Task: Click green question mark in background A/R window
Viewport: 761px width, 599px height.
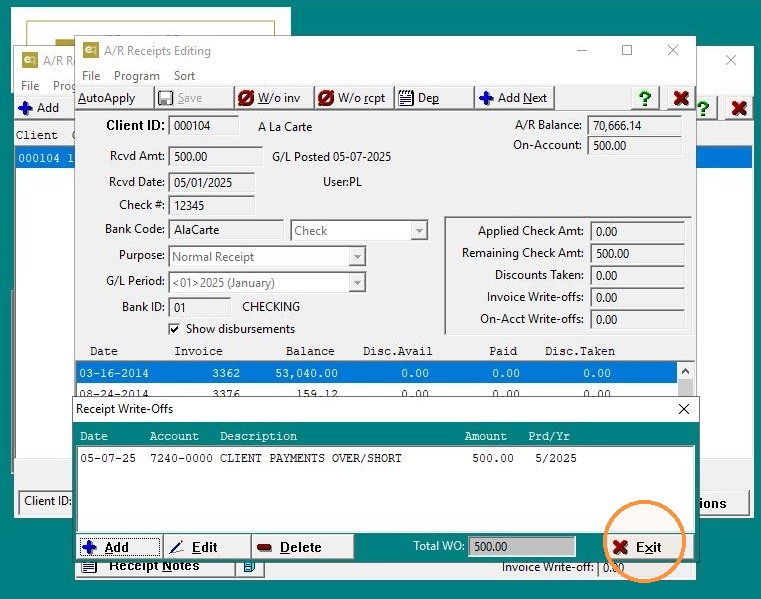Action: (x=703, y=108)
